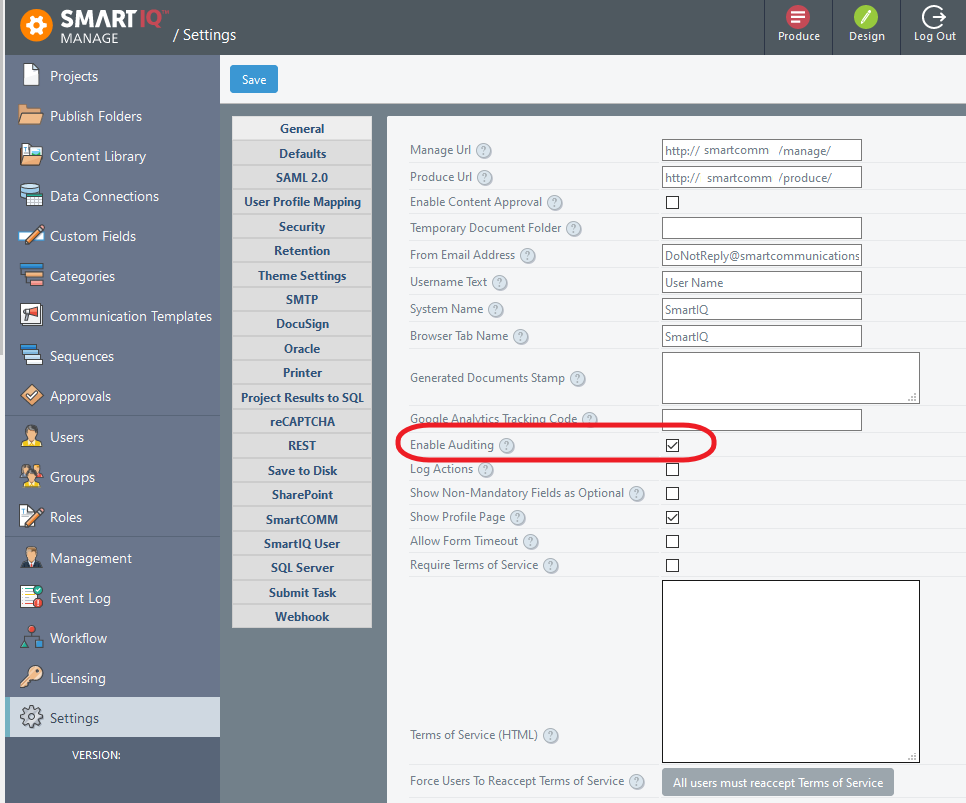Open the Categories icon

[x=31, y=275]
